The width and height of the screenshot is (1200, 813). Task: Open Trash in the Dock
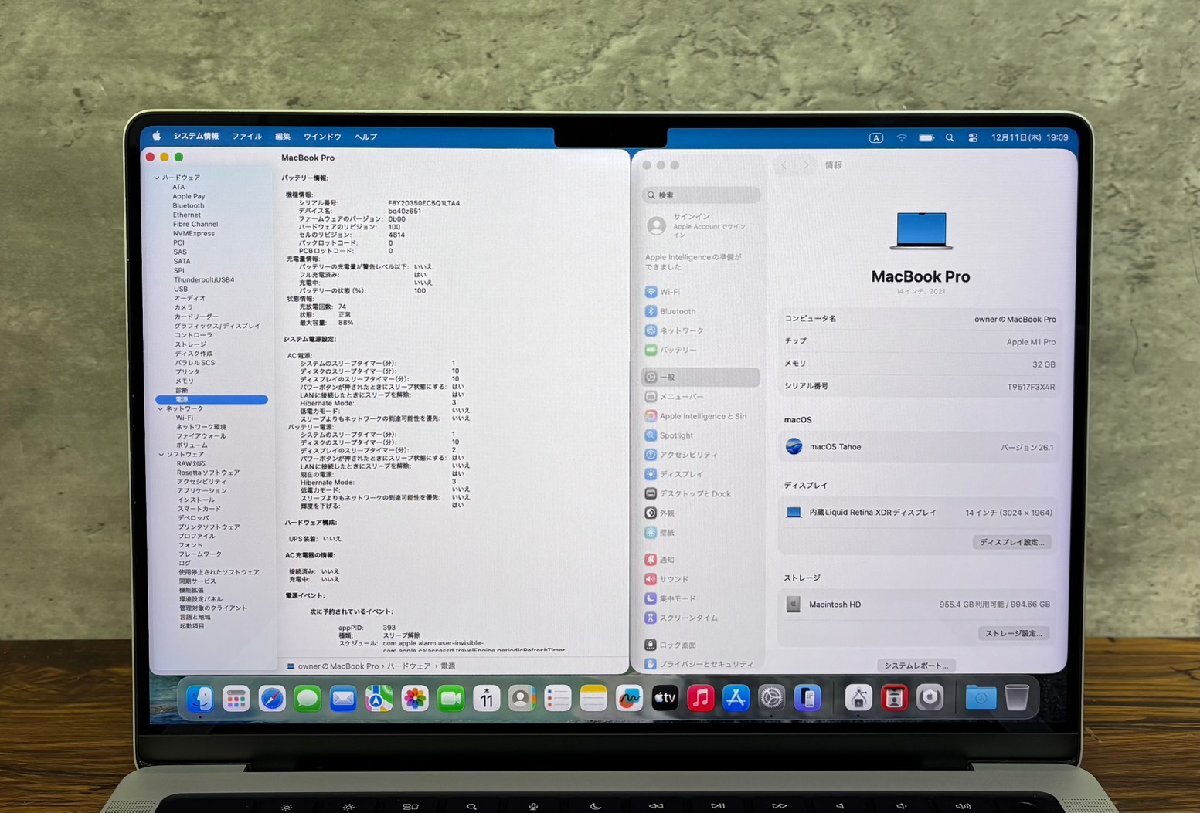[1016, 698]
